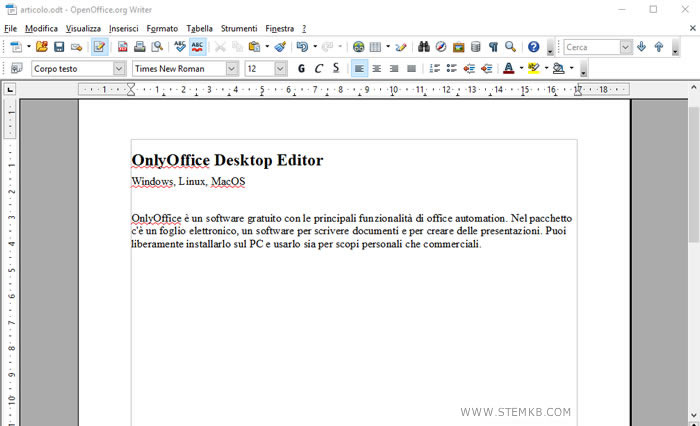Increase the paragraph indent
700x426 pixels.
point(486,68)
